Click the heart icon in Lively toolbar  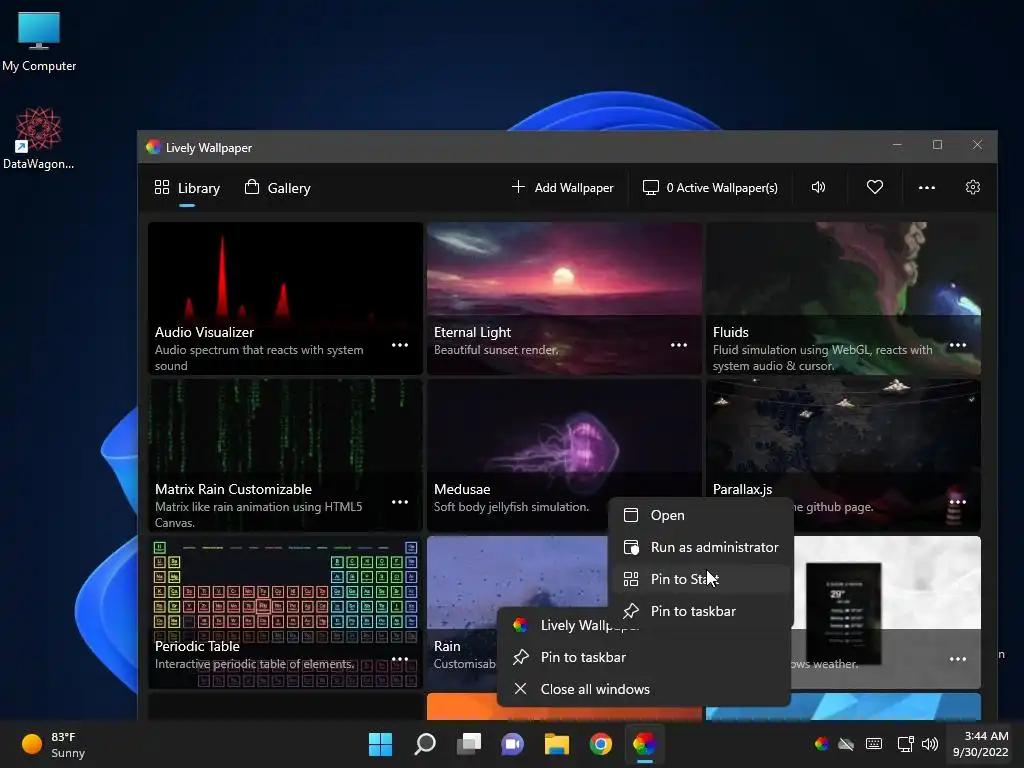(874, 187)
